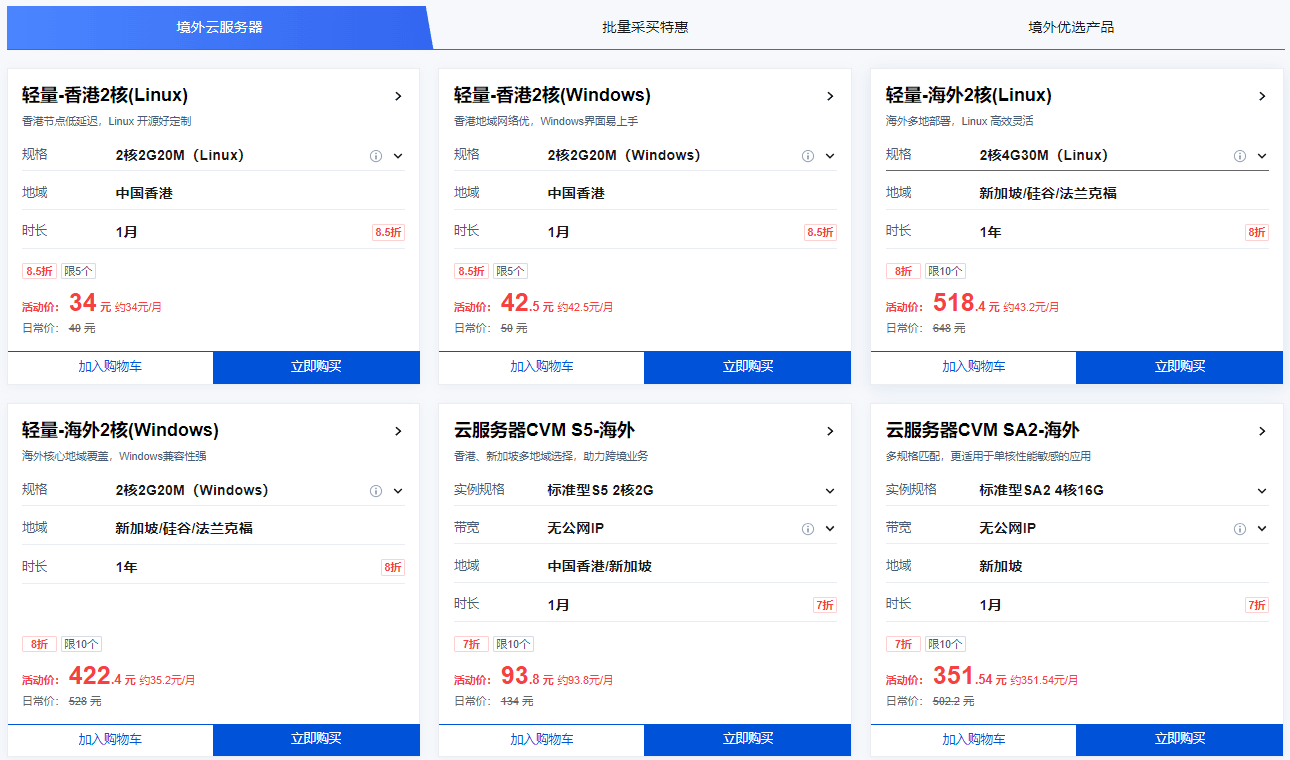Viewport: 1290px width, 760px height.
Task: Click info icon beside 2核2G20M（Windows）spec in 轻量-香港2核 card
Action: tap(808, 156)
